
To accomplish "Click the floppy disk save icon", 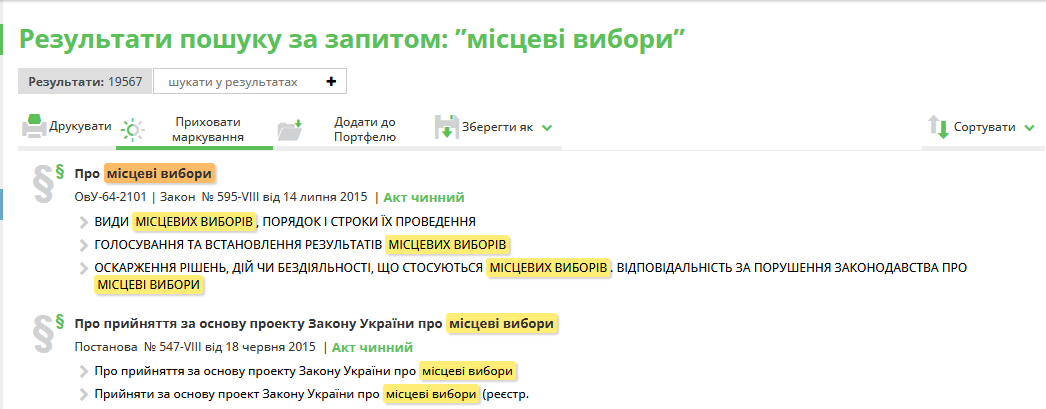I will click(x=446, y=128).
